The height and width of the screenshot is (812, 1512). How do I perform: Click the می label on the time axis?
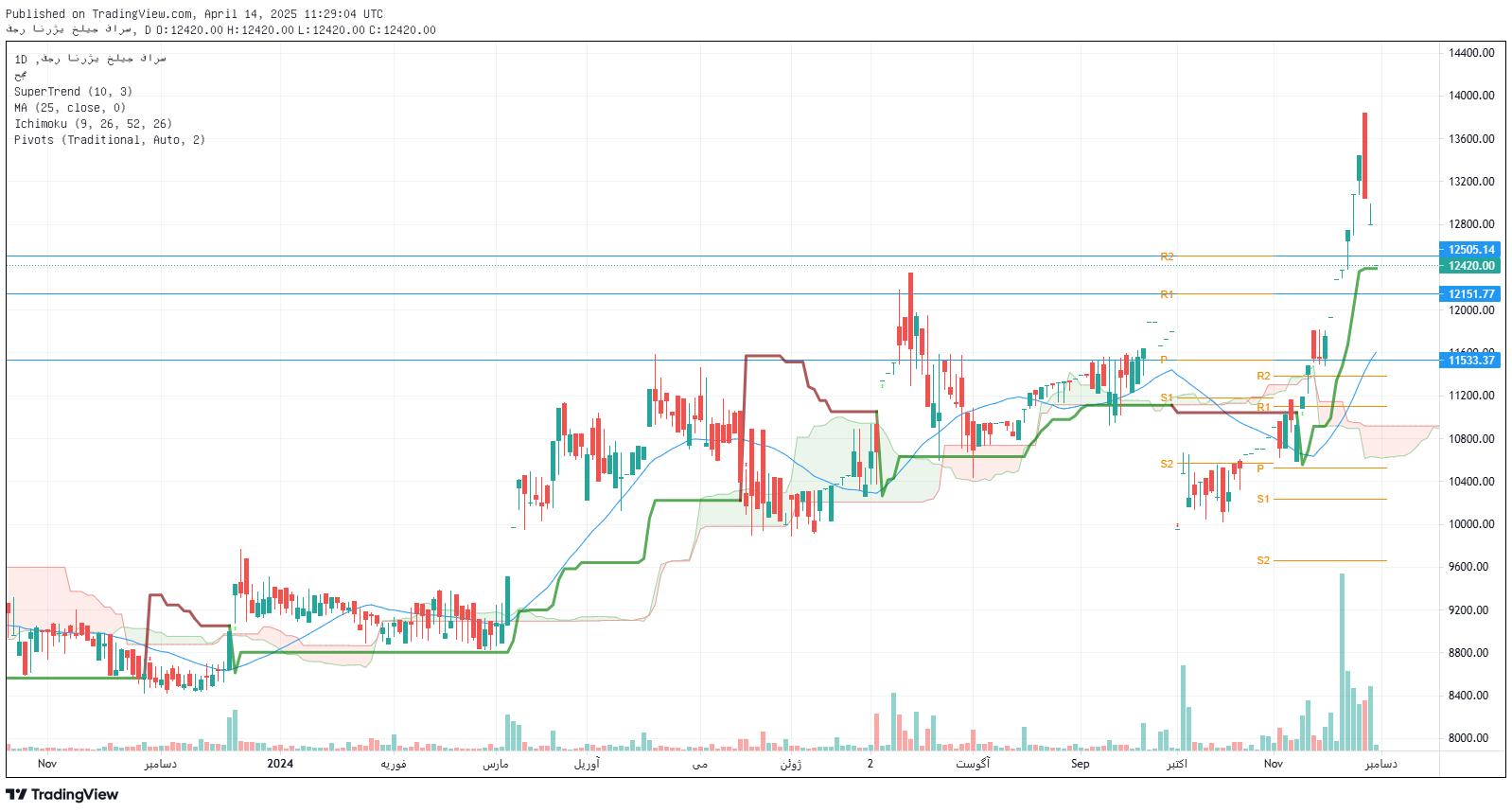[700, 764]
